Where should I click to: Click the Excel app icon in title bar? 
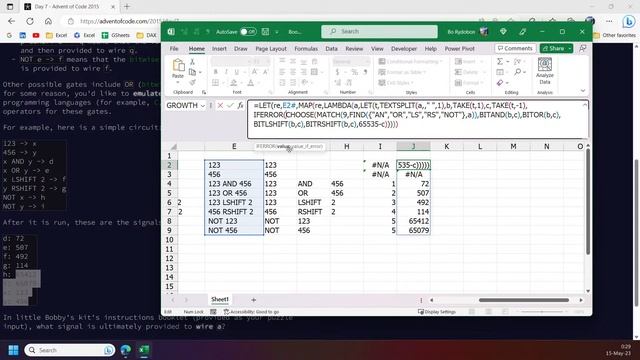coord(171,31)
